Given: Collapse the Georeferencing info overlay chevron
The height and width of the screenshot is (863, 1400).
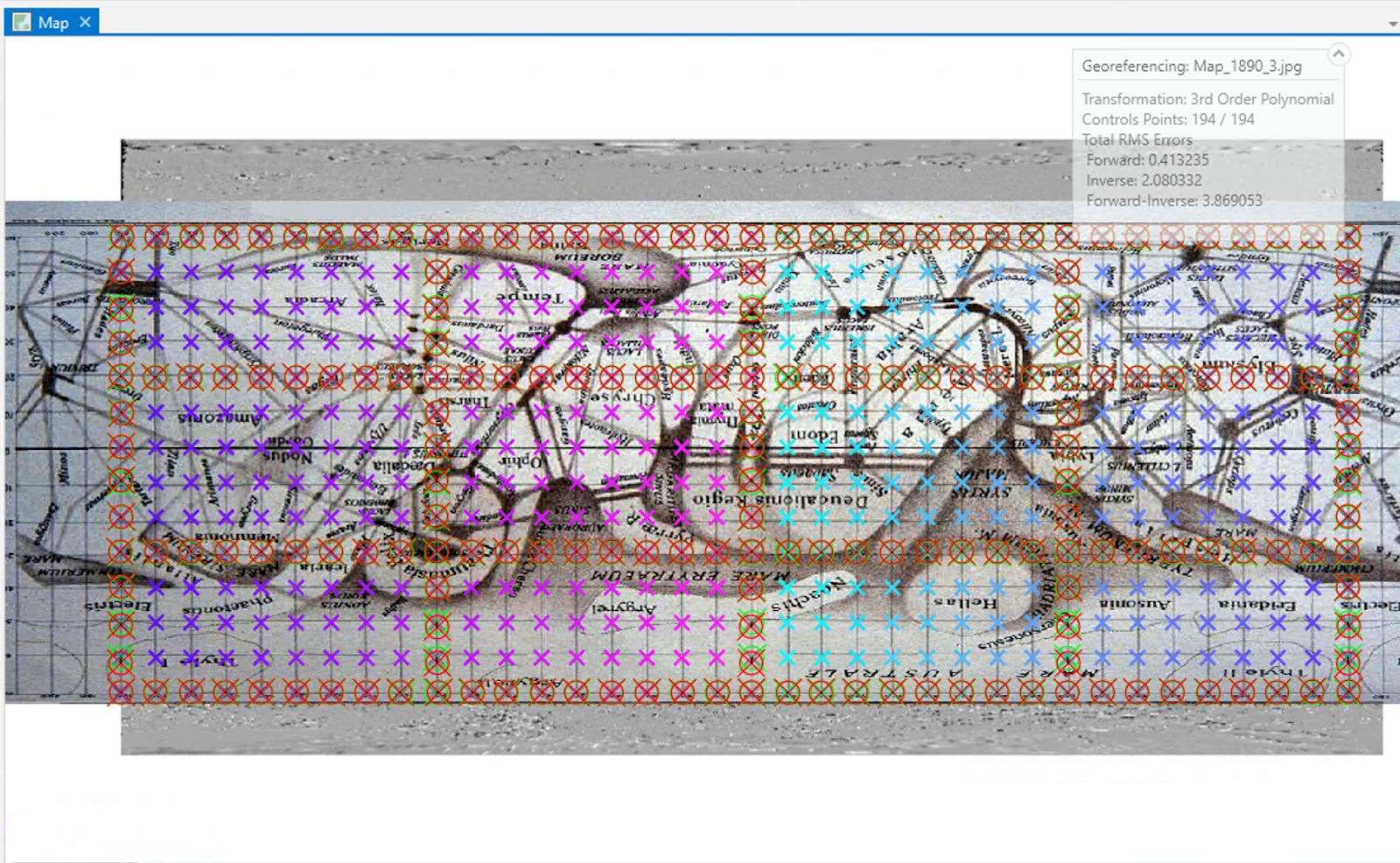Looking at the screenshot, I should pyautogui.click(x=1338, y=54).
